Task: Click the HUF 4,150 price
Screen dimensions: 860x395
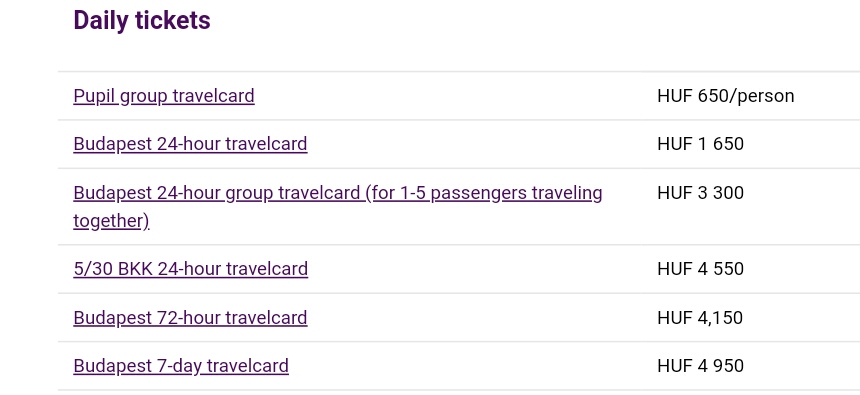Action: tap(700, 318)
